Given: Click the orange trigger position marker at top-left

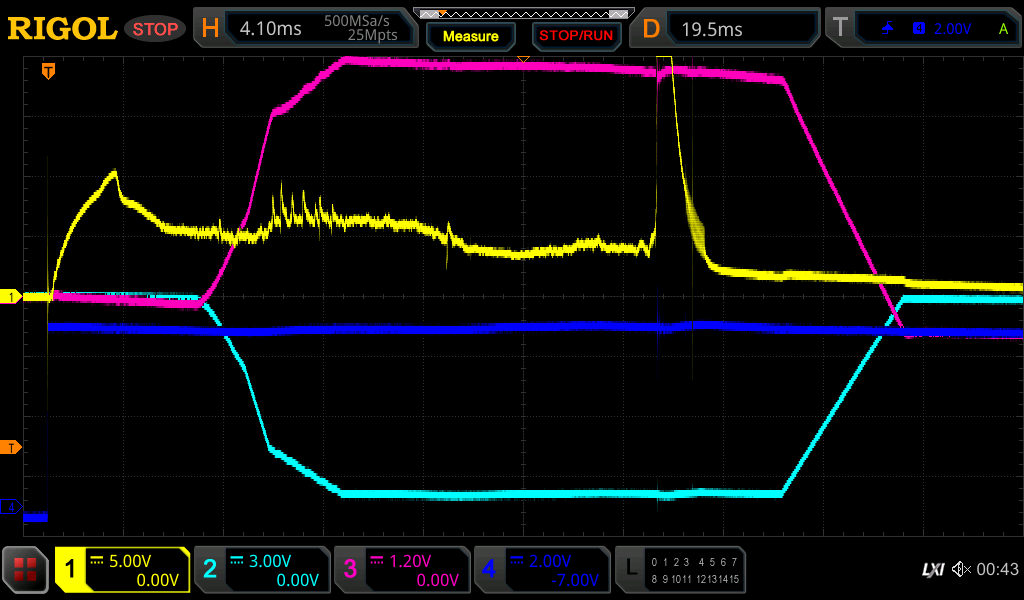Looking at the screenshot, I should tap(48, 71).
